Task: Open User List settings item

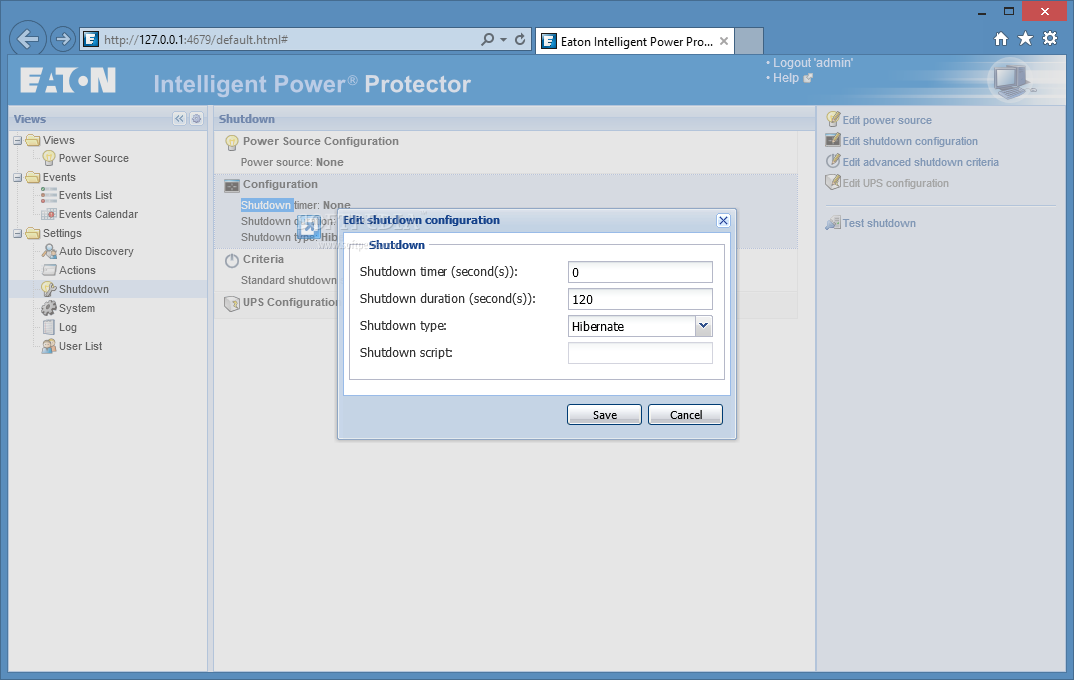Action: (x=80, y=347)
